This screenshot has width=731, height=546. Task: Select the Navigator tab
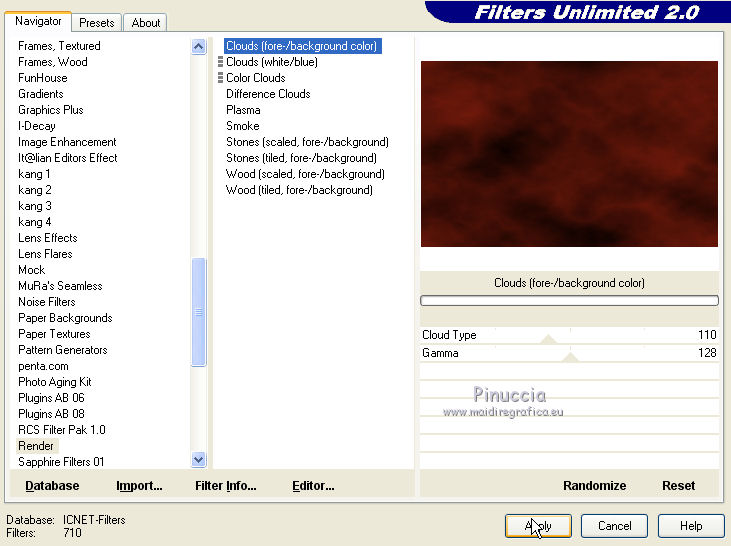(x=38, y=21)
